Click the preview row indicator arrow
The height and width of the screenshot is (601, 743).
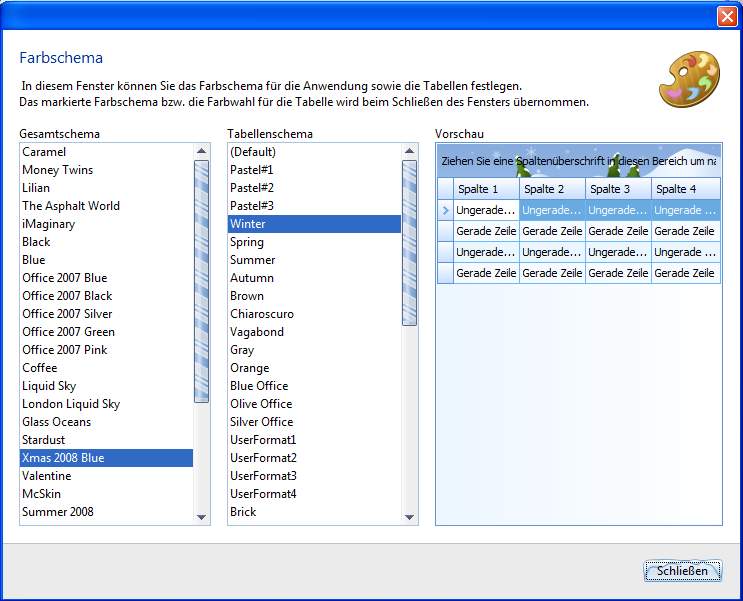tap(445, 210)
